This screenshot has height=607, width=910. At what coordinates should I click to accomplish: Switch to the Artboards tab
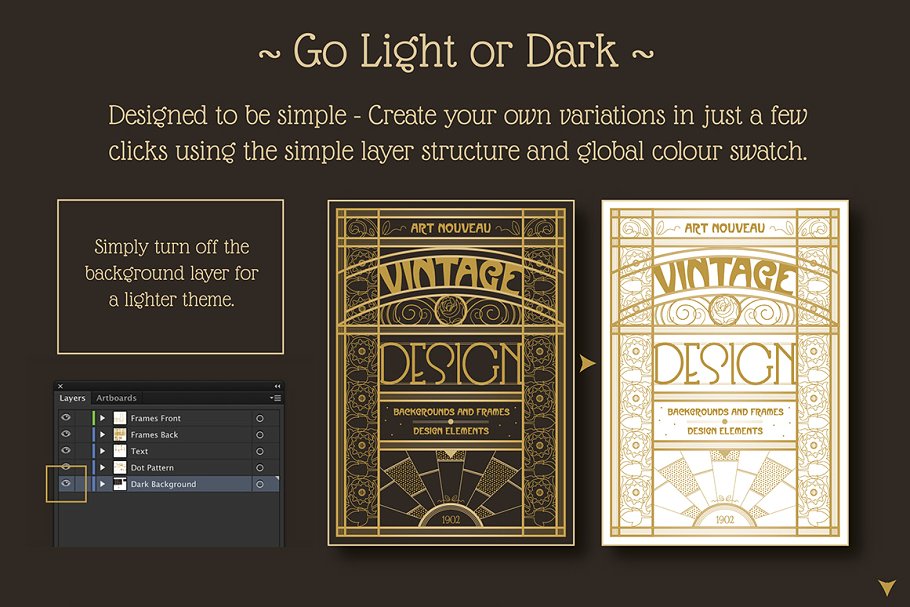116,398
